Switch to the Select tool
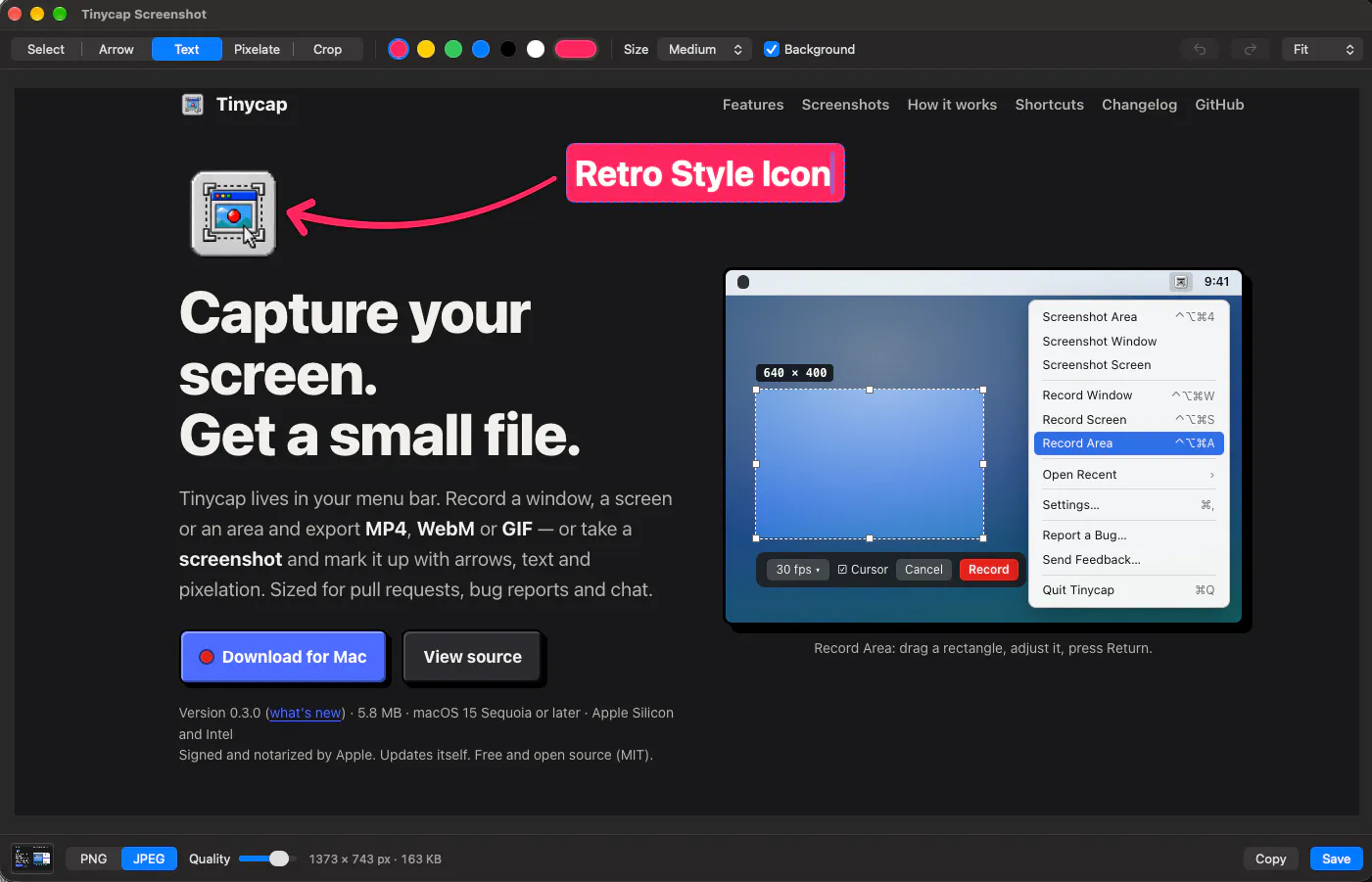Viewport: 1372px width, 882px height. coord(46,49)
